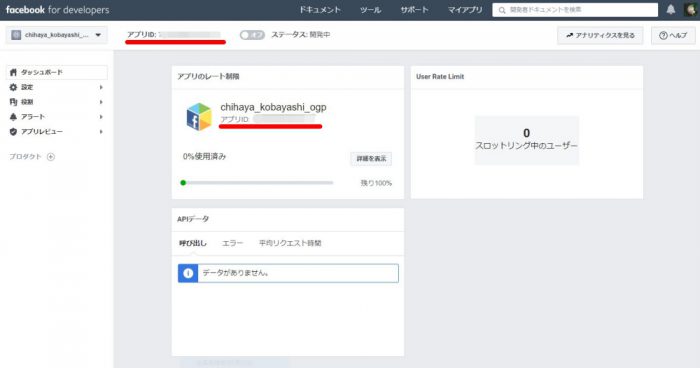
Task: Click the dashboard home icon
Action: tap(13, 72)
